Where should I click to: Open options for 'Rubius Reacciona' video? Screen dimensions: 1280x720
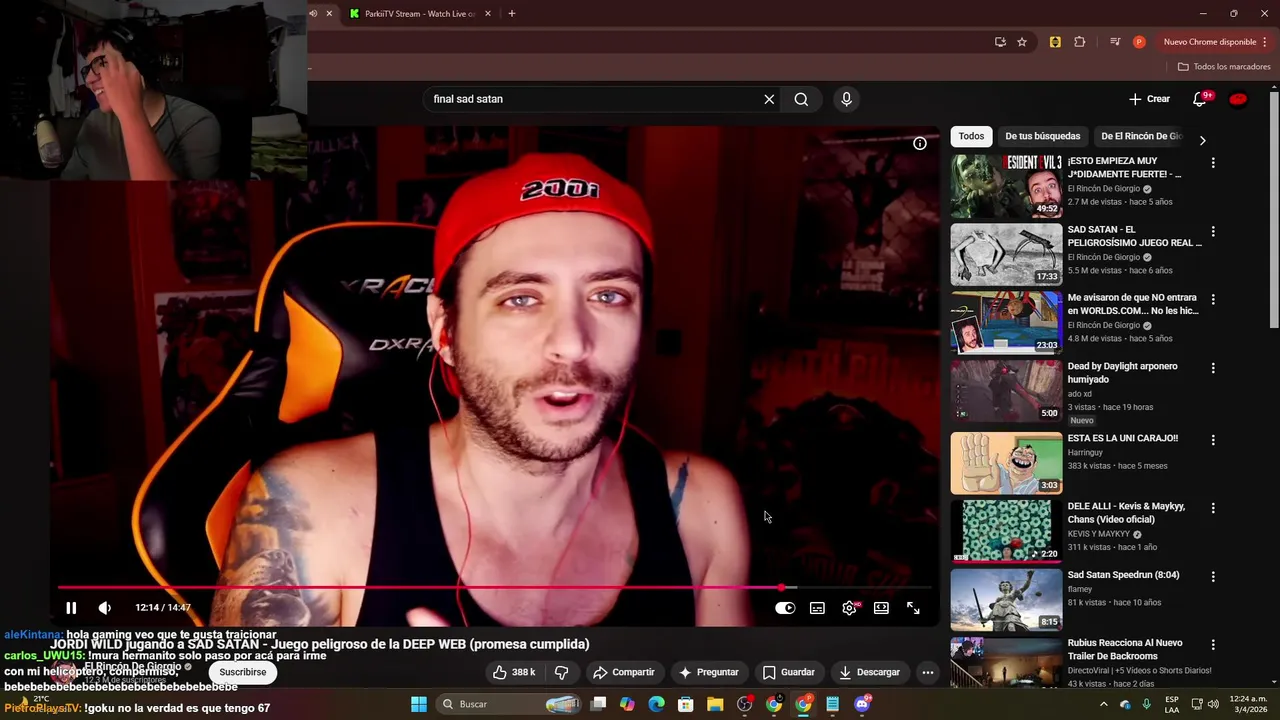1213,645
